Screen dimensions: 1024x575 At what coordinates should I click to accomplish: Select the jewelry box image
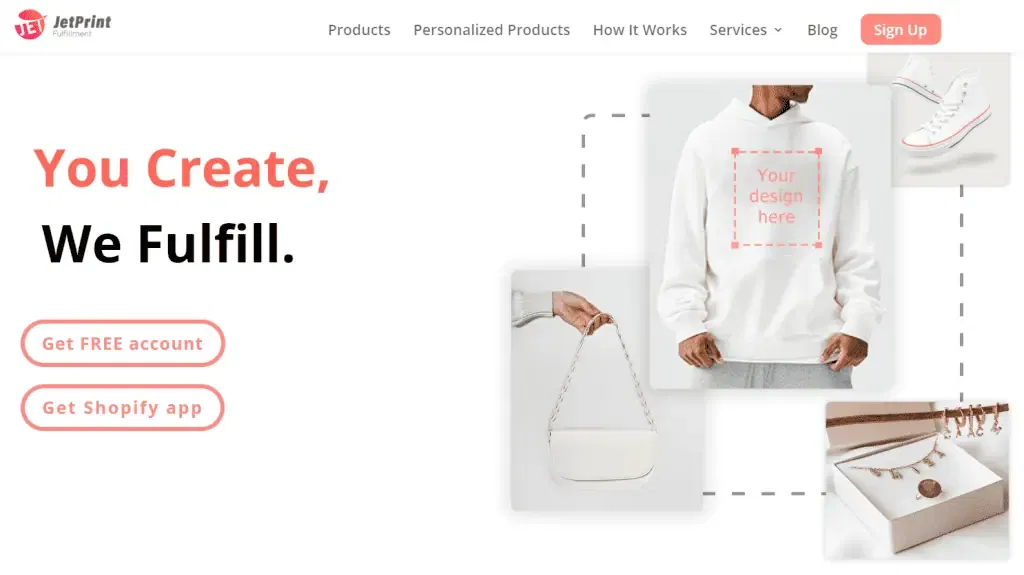click(917, 480)
